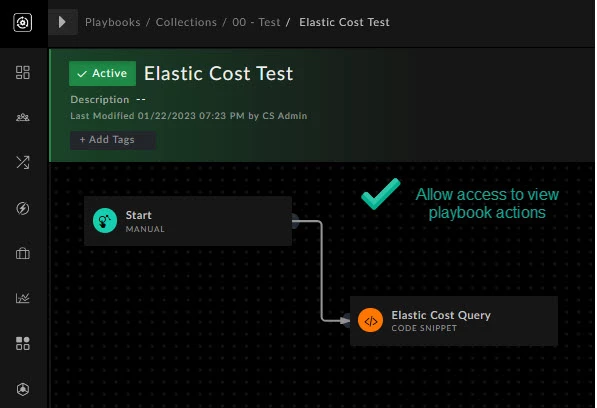
Task: Open the 00 - Test breadcrumb
Action: click(256, 22)
